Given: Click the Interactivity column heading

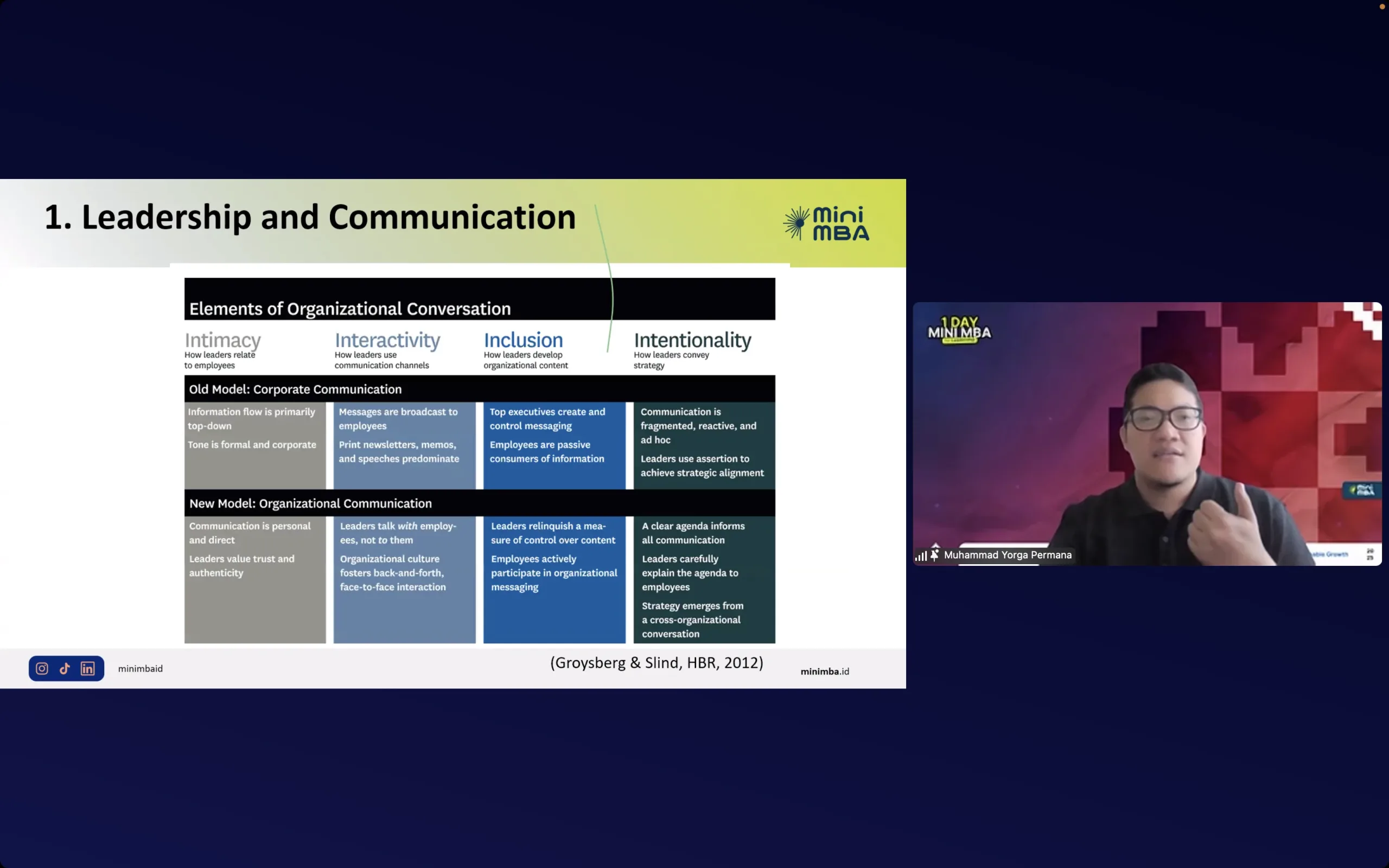Looking at the screenshot, I should point(387,340).
